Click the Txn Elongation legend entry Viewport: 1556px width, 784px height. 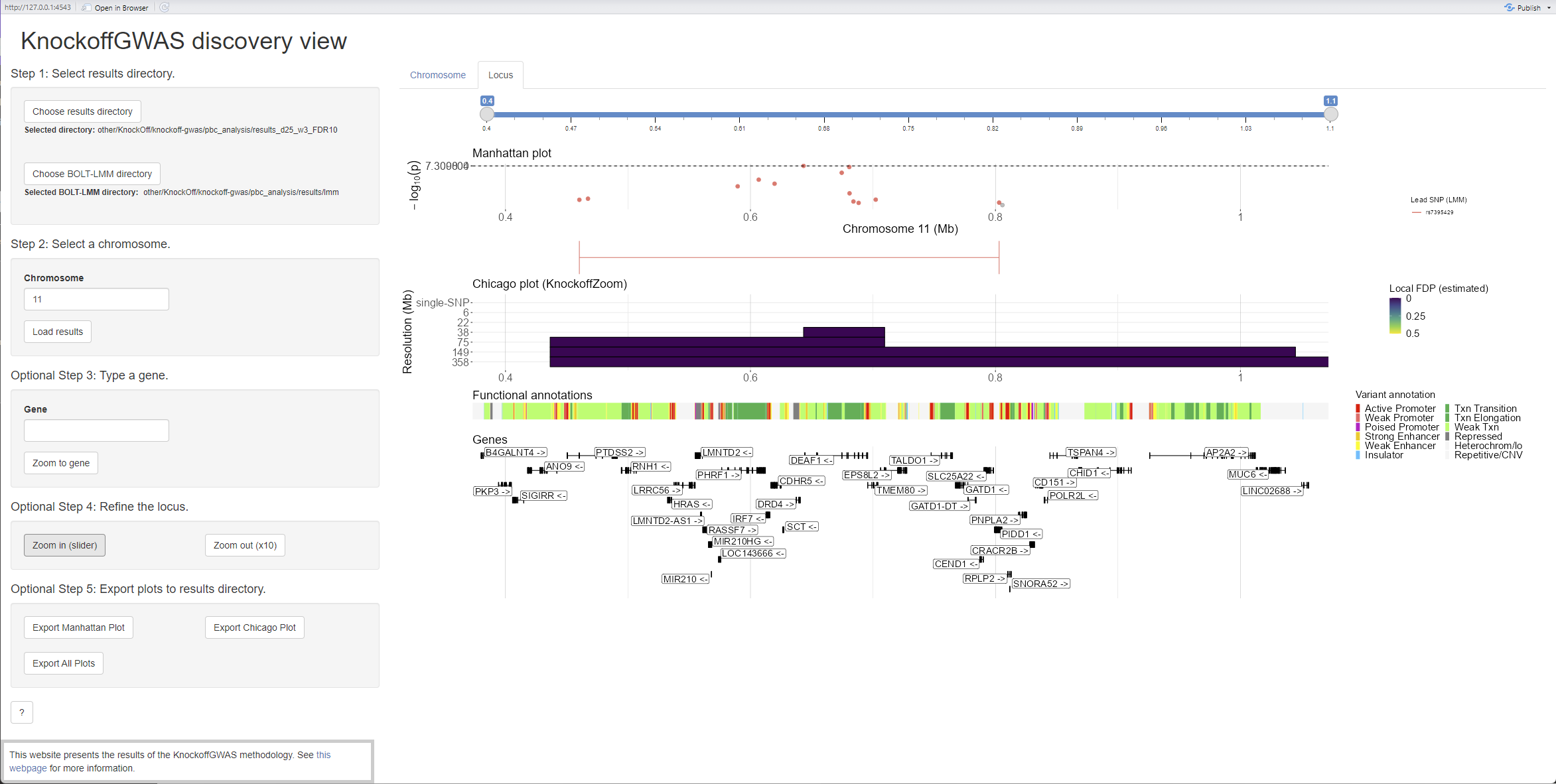[1482, 418]
